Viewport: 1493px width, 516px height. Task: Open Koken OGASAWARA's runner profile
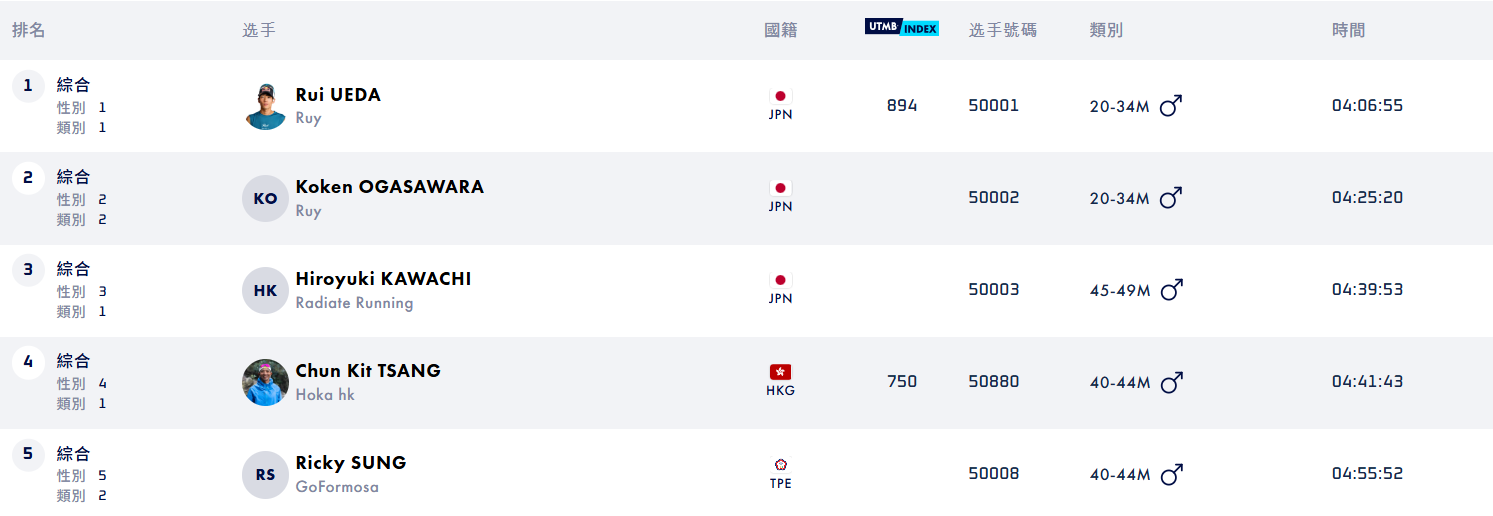click(x=389, y=187)
